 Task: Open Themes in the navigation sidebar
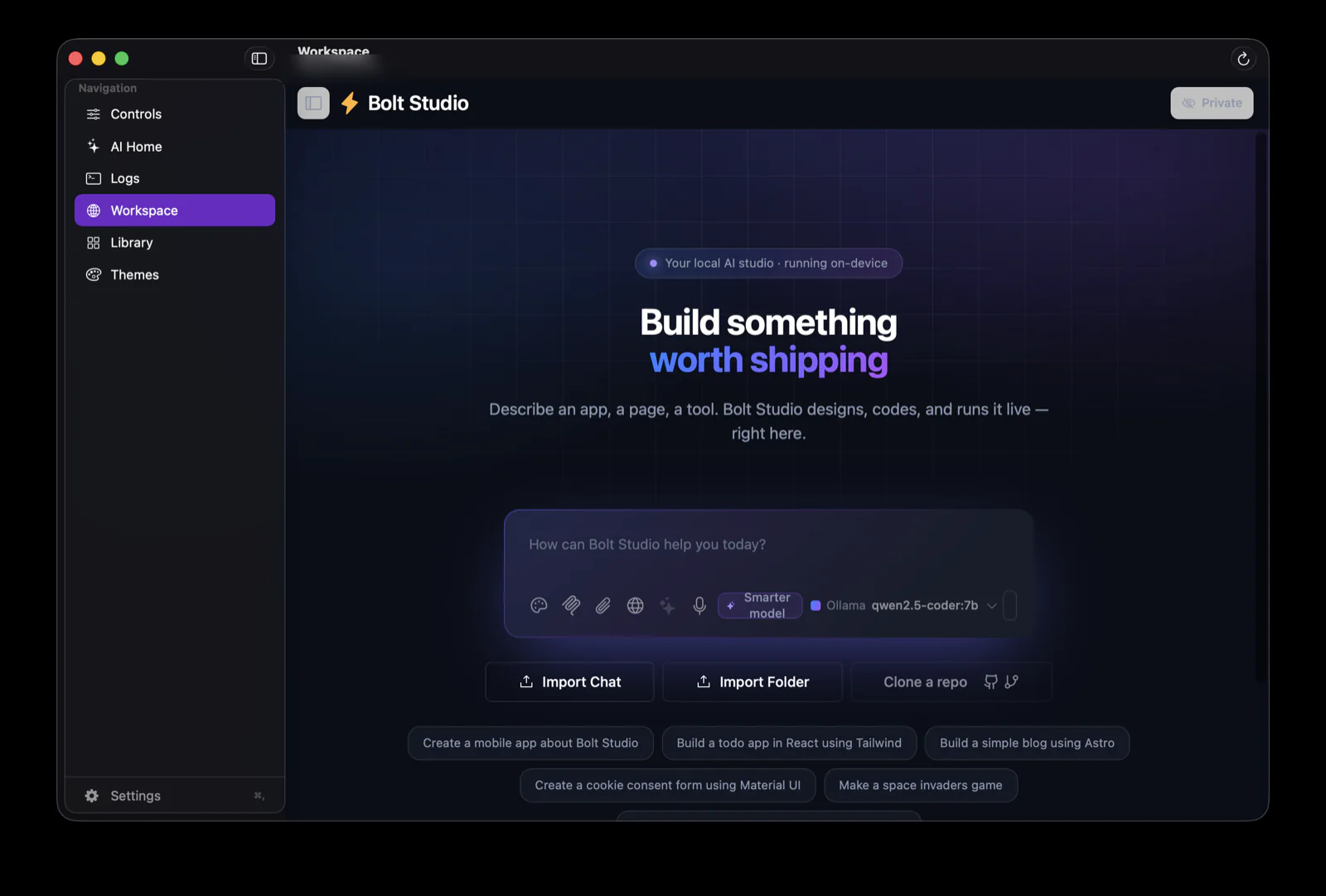click(175, 274)
